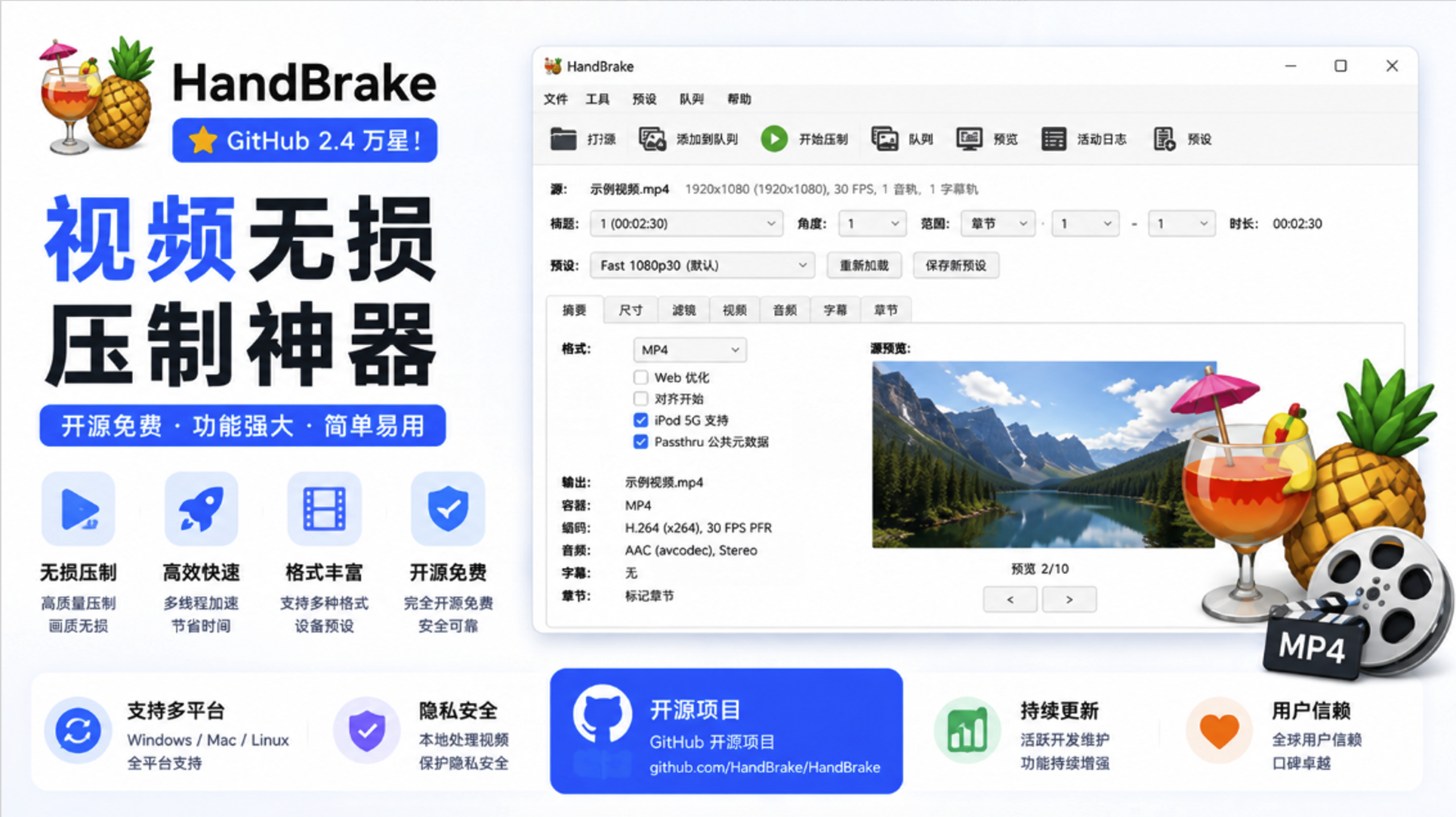1456x817 pixels.
Task: Enable the Web 优化 checkbox
Action: click(x=640, y=377)
